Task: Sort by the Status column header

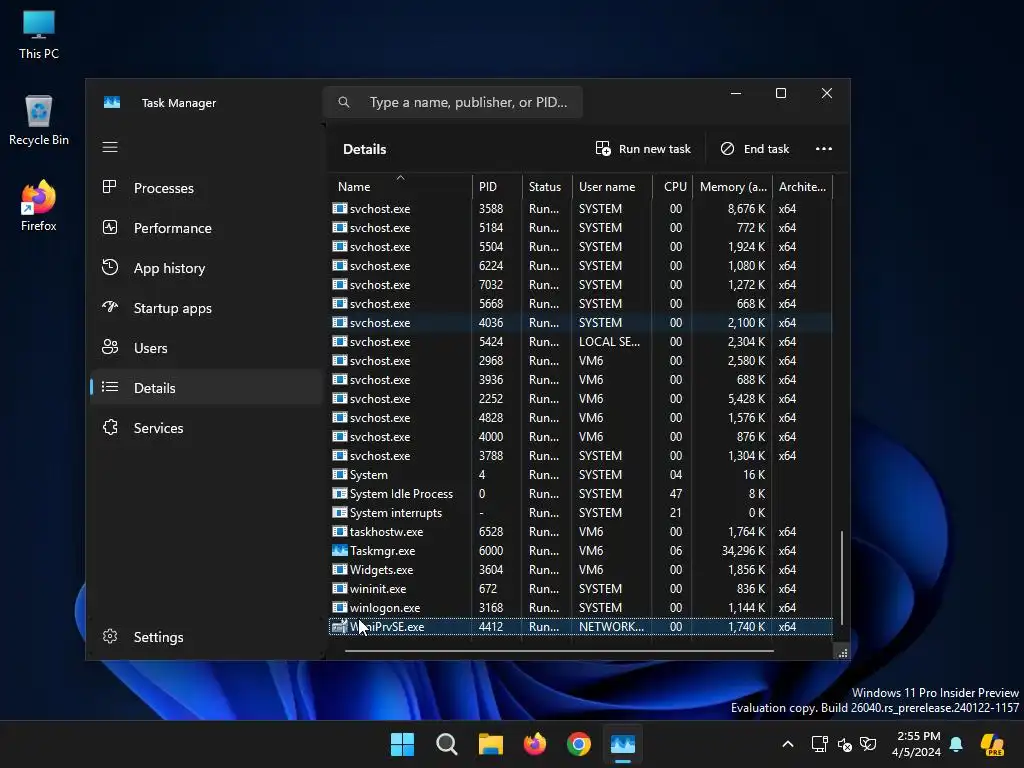Action: pyautogui.click(x=547, y=186)
